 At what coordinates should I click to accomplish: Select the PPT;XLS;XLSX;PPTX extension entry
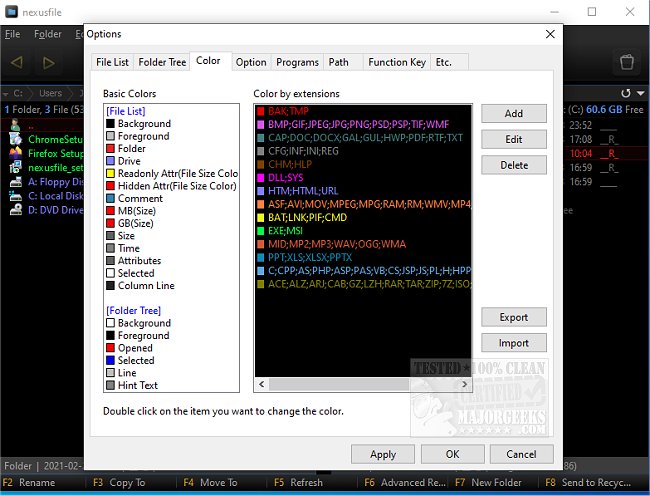[363, 257]
